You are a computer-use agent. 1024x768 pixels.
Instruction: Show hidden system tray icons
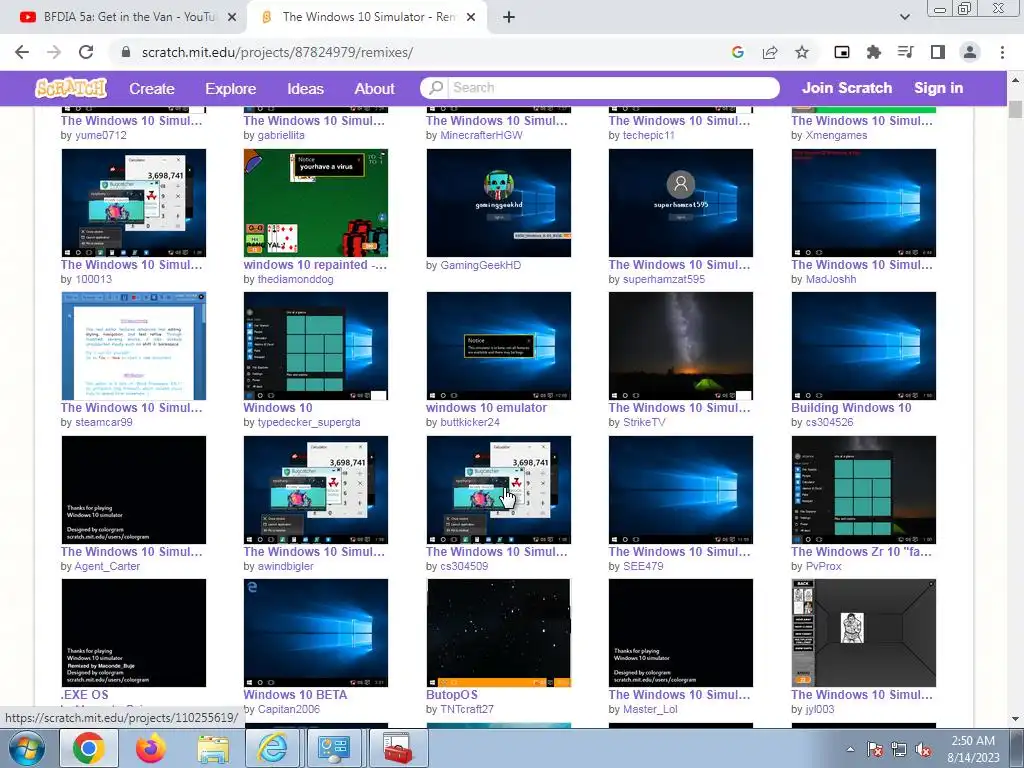pos(850,749)
